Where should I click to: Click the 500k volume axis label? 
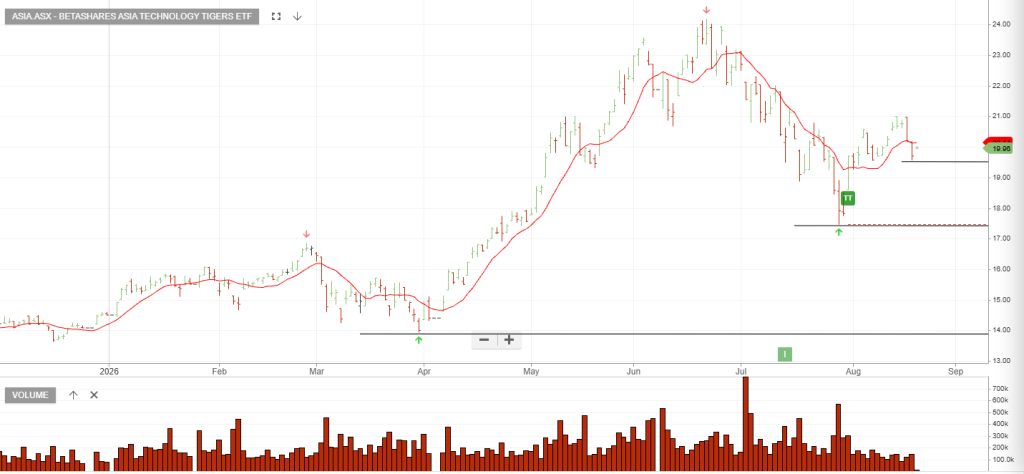click(x=1002, y=412)
